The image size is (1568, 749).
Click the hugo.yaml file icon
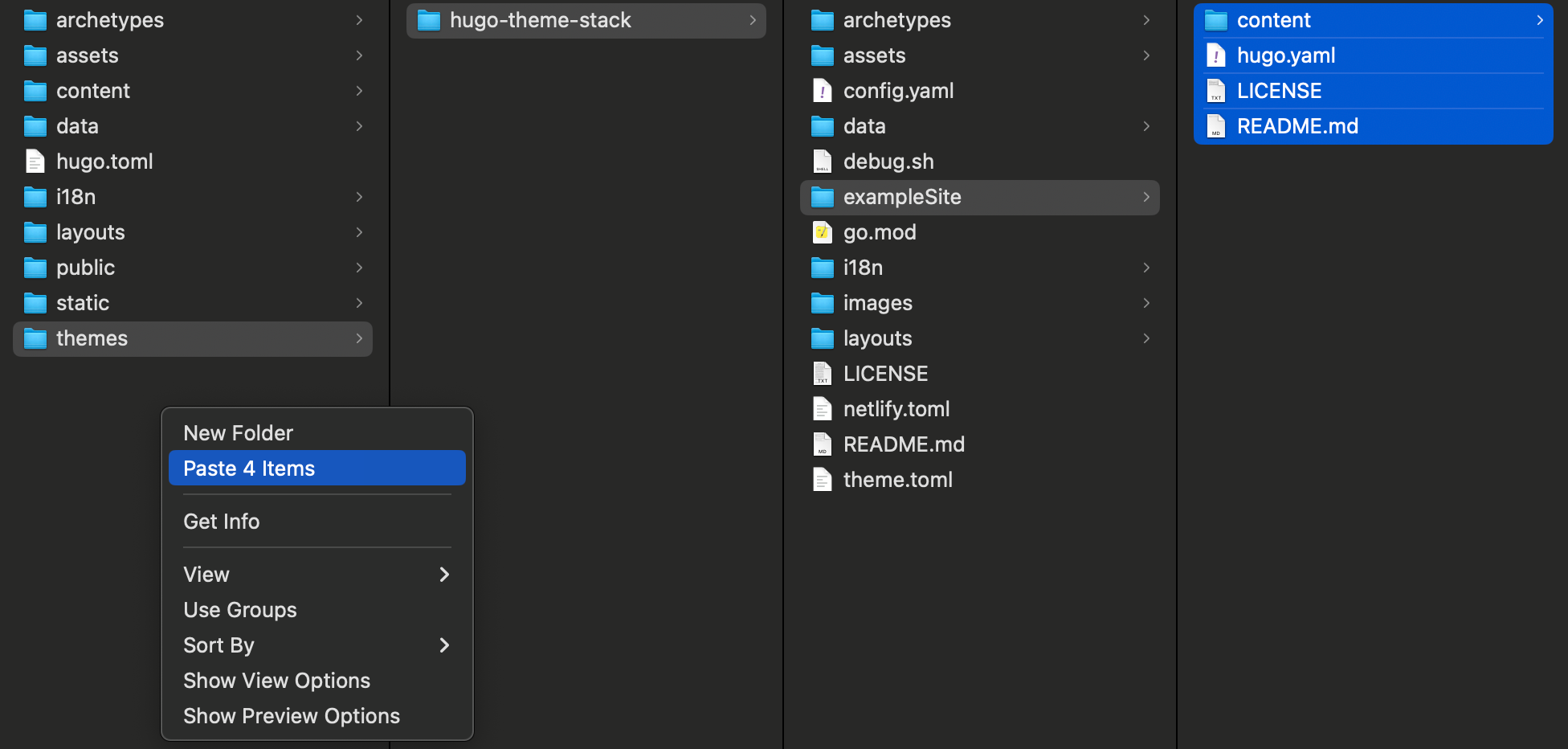[x=1215, y=55]
